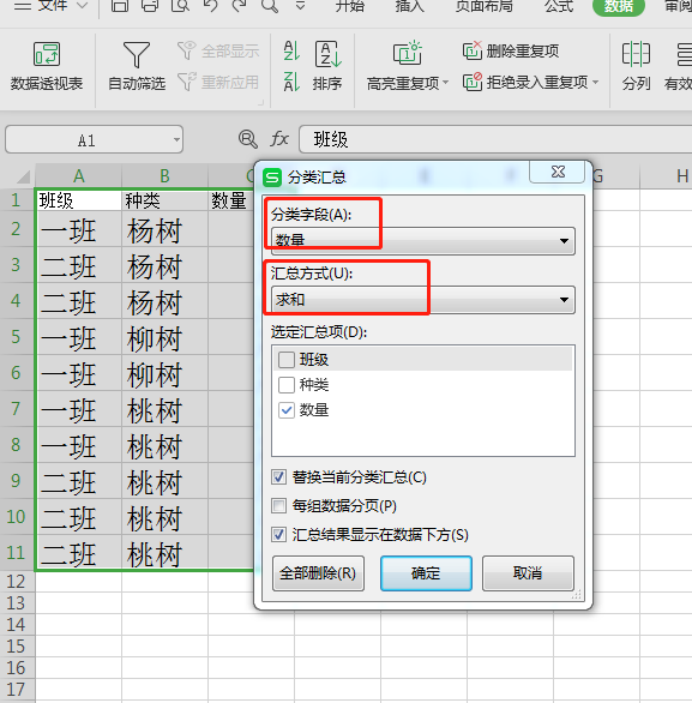Click in the formula bar showing 班级
Image resolution: width=692 pixels, height=703 pixels.
(x=496, y=139)
